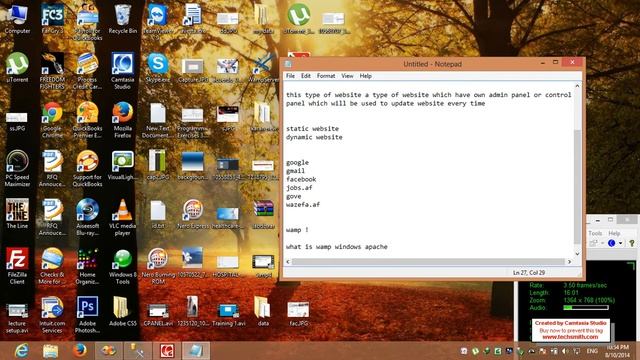Open the Intuit.com Services shortcut

click(52, 314)
